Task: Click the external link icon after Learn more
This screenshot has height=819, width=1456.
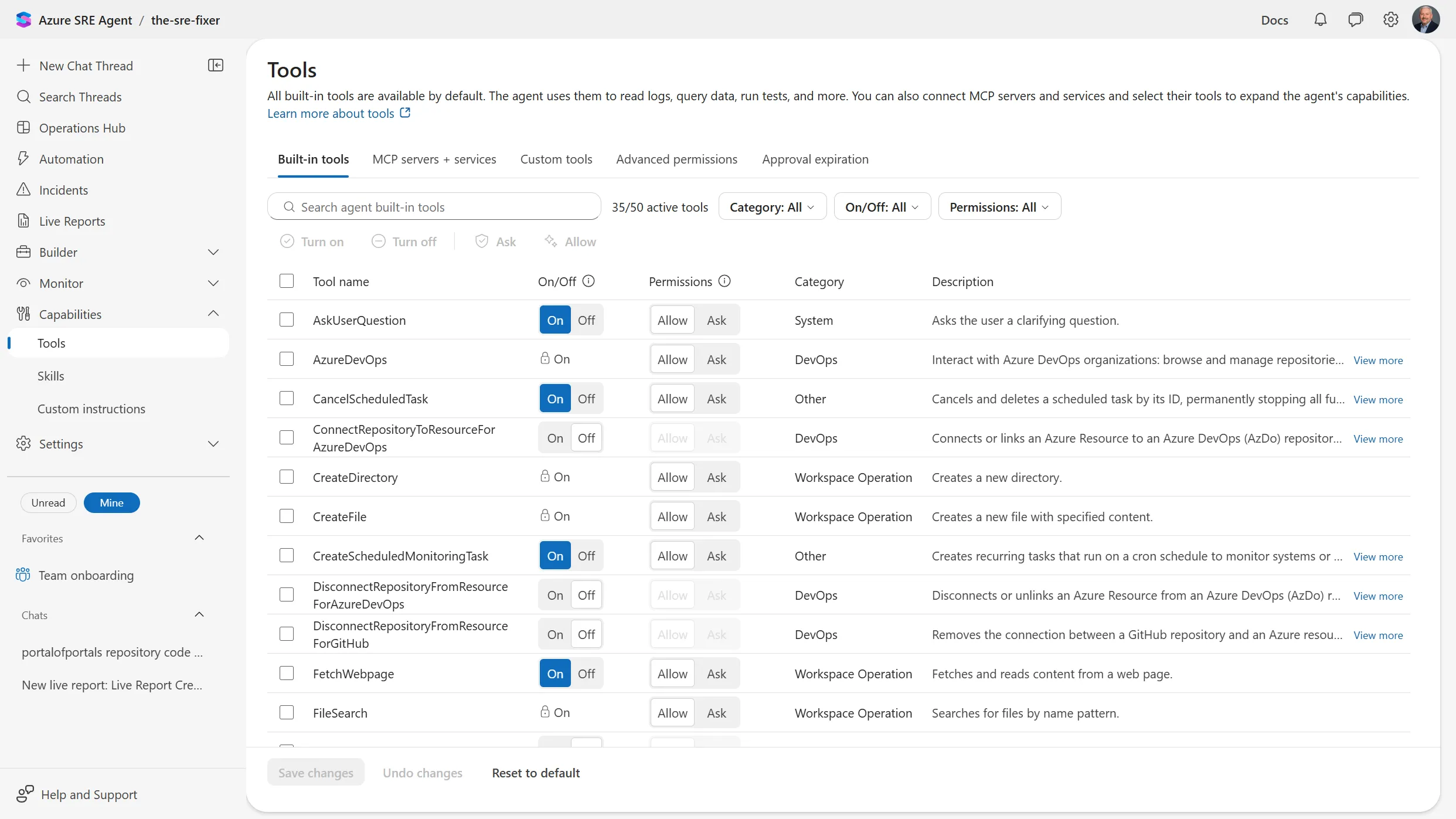Action: [405, 113]
